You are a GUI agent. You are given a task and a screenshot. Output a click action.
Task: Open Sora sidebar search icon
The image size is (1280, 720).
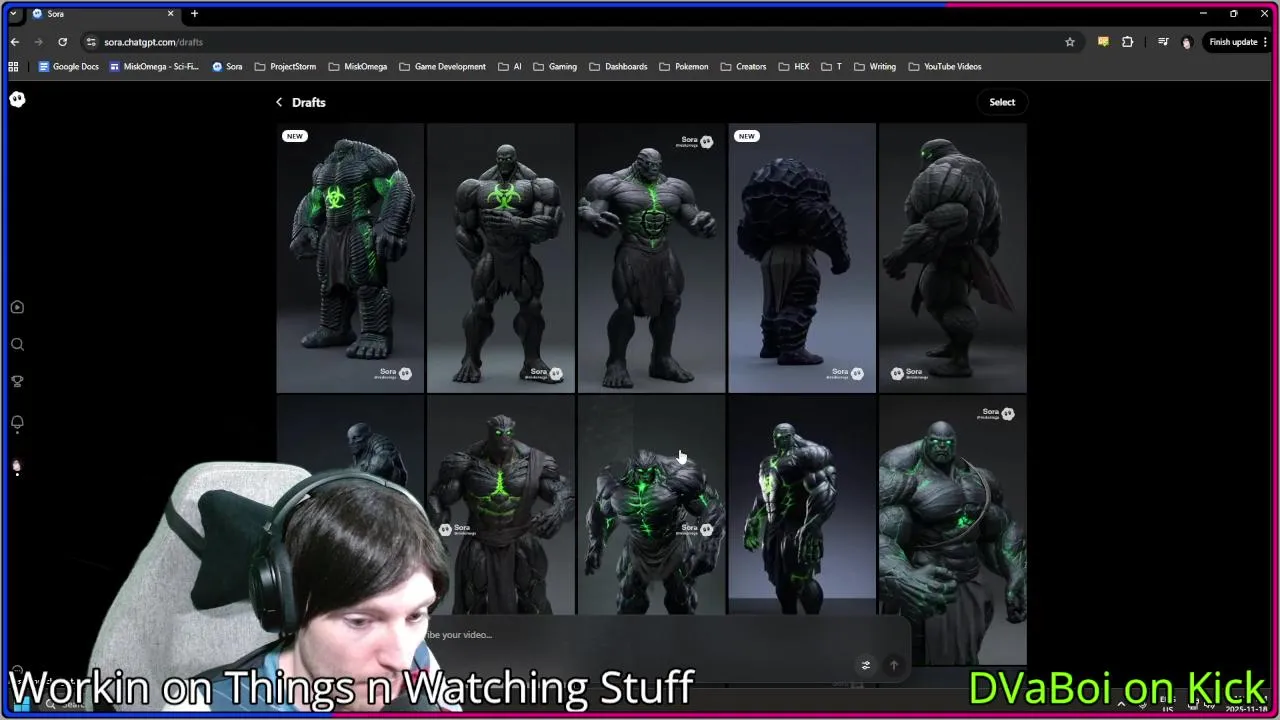pos(17,345)
